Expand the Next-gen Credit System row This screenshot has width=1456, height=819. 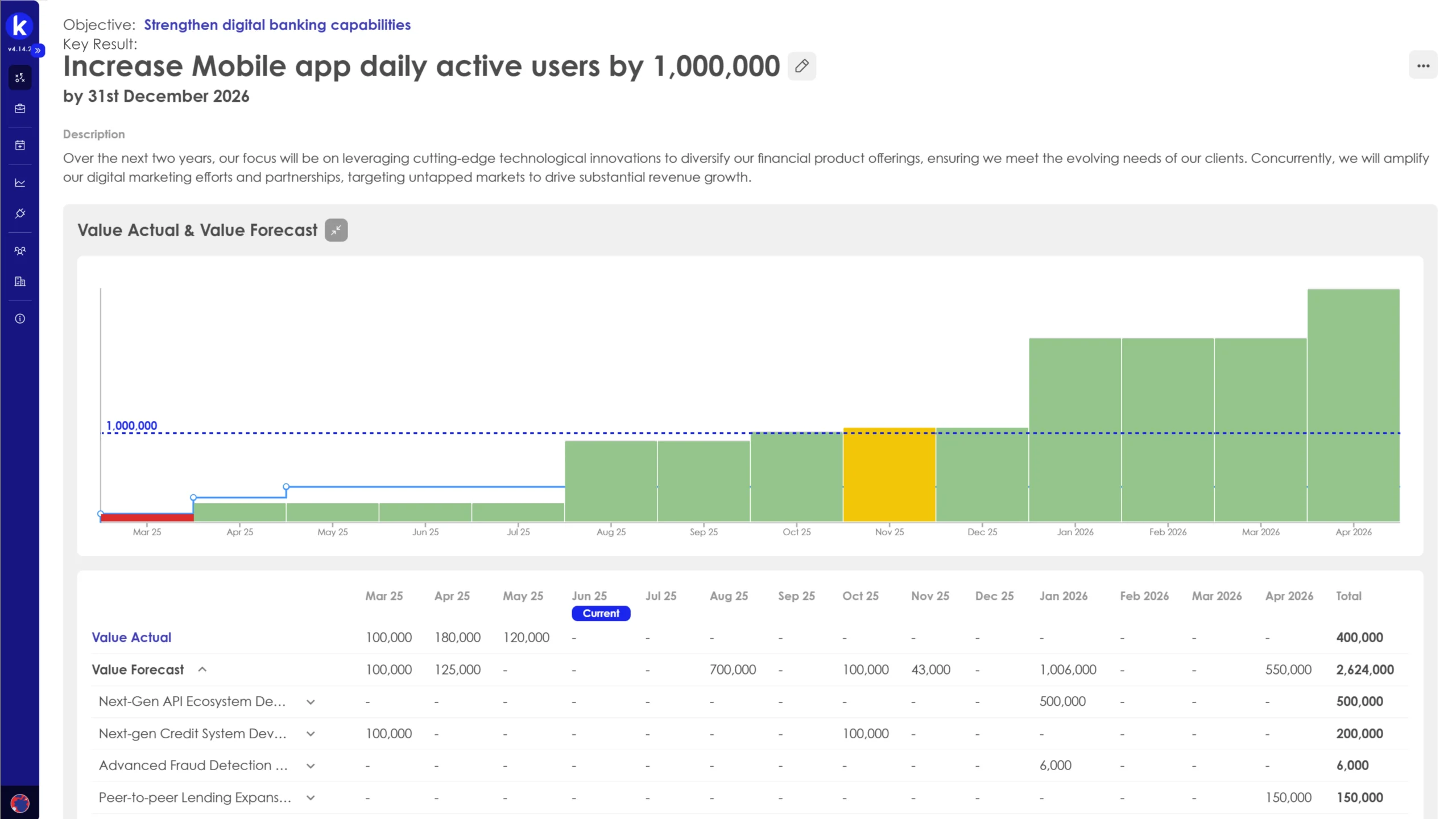311,734
